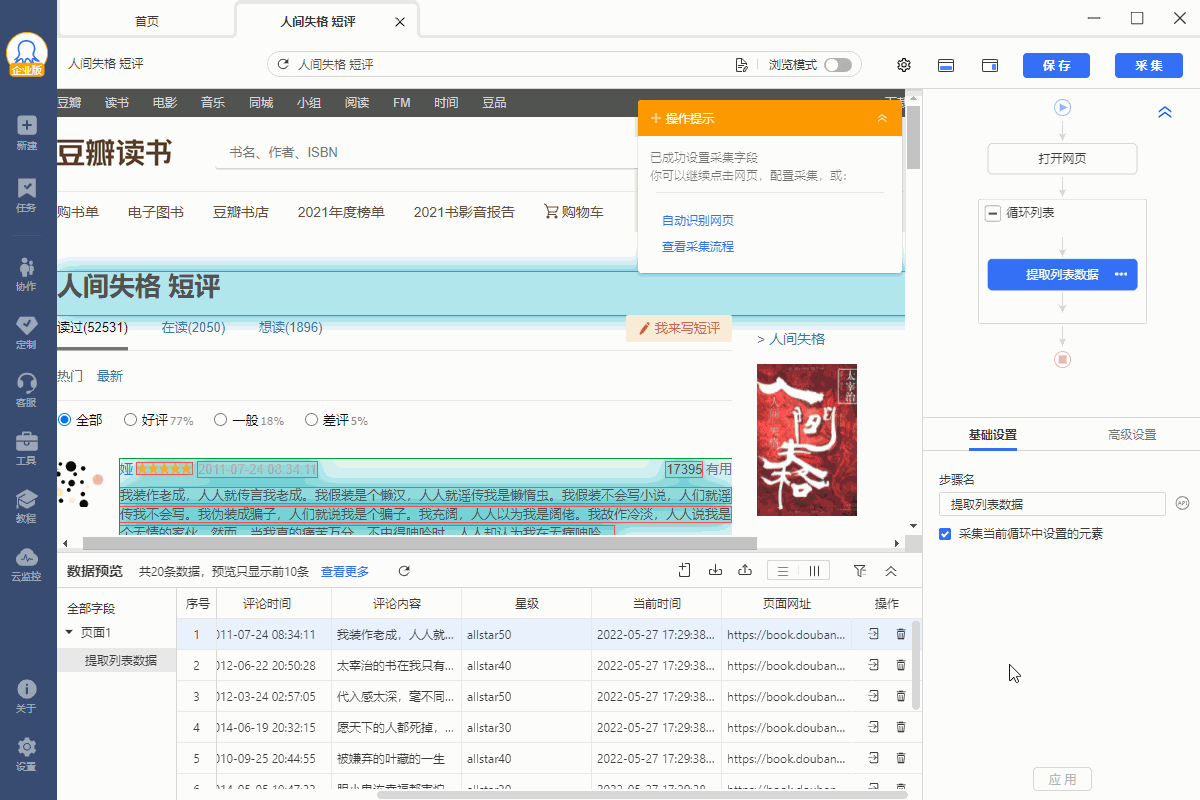
Task: Click the 我来写短评 button
Action: point(679,328)
